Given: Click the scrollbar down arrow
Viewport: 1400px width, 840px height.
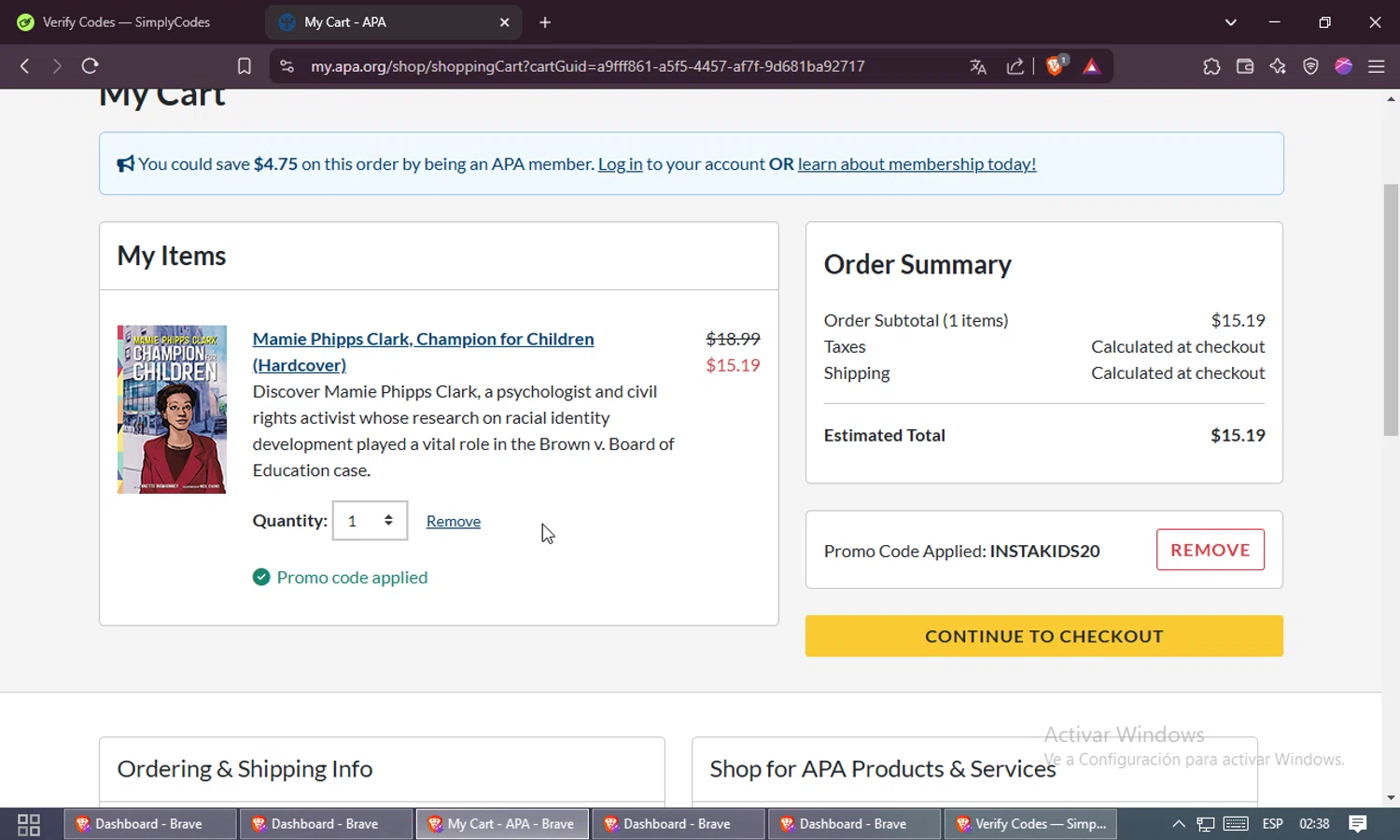Looking at the screenshot, I should (x=1392, y=798).
